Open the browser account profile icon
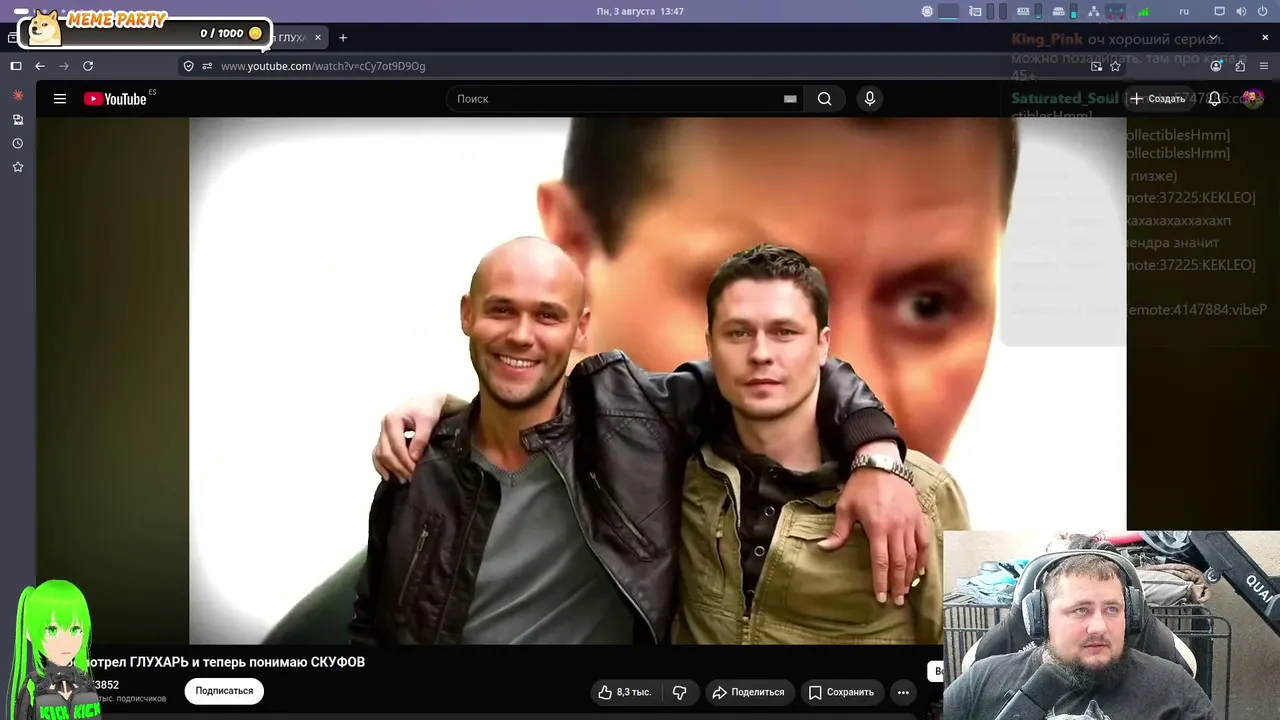1280x720 pixels. click(1216, 66)
